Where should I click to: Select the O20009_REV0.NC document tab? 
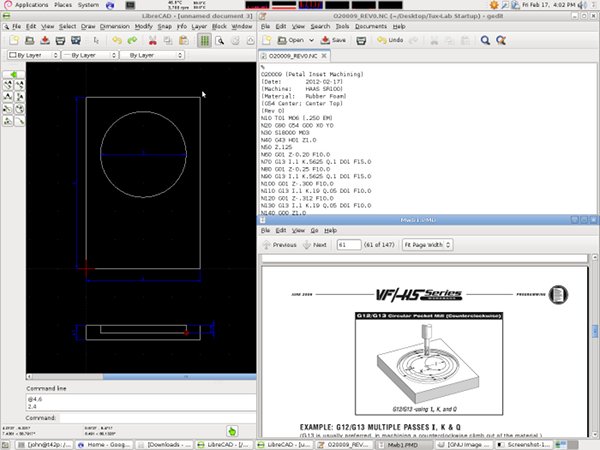click(x=294, y=56)
